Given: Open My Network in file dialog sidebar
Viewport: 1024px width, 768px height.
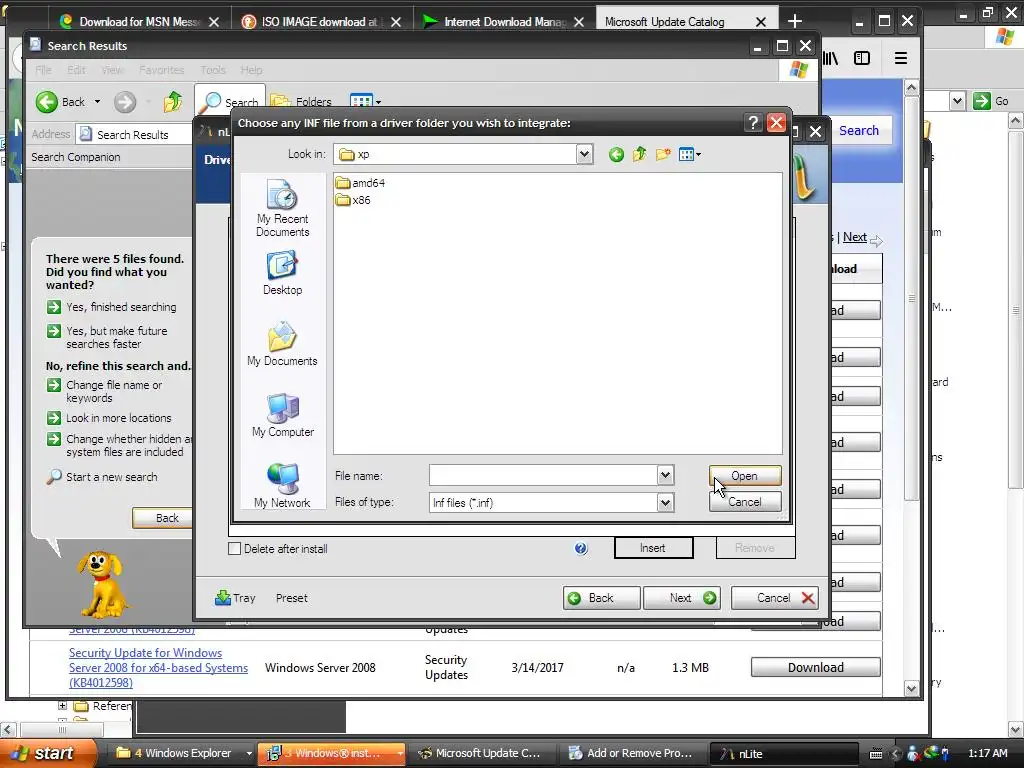Looking at the screenshot, I should pyautogui.click(x=282, y=485).
